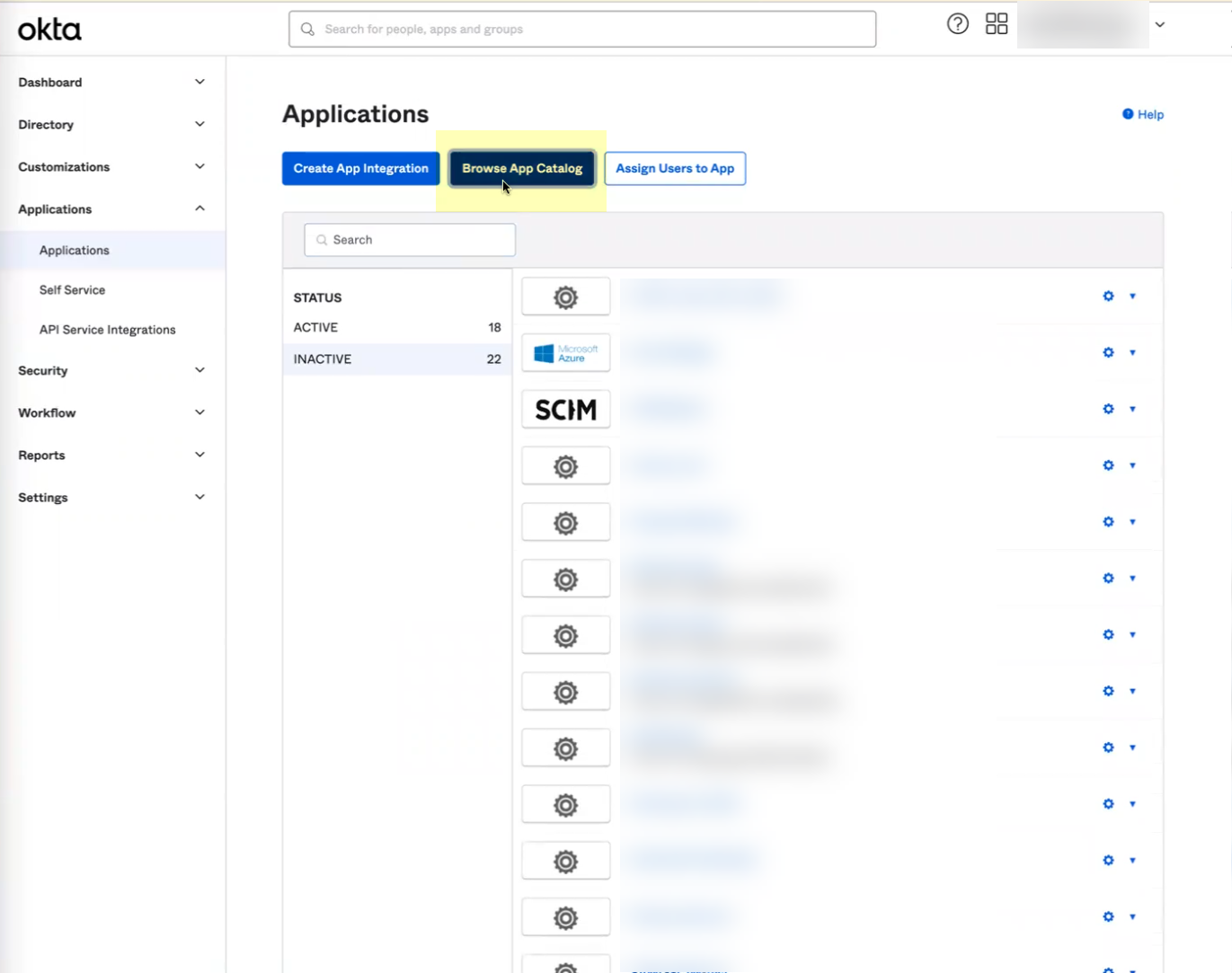Viewport: 1232px width, 973px height.
Task: Click the Assign Users to App button
Action: tap(675, 168)
